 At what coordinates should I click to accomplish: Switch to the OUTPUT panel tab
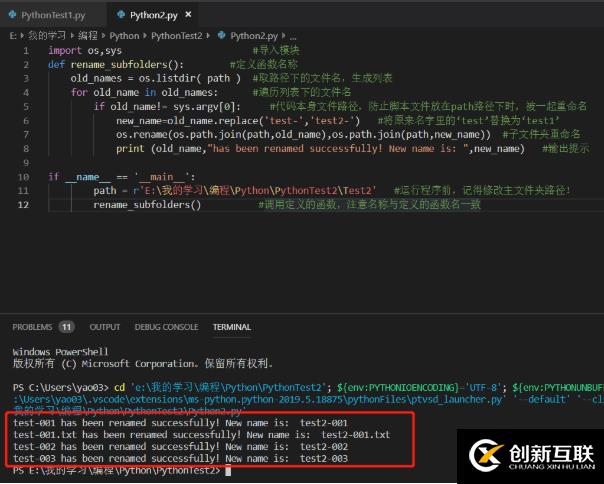point(104,327)
